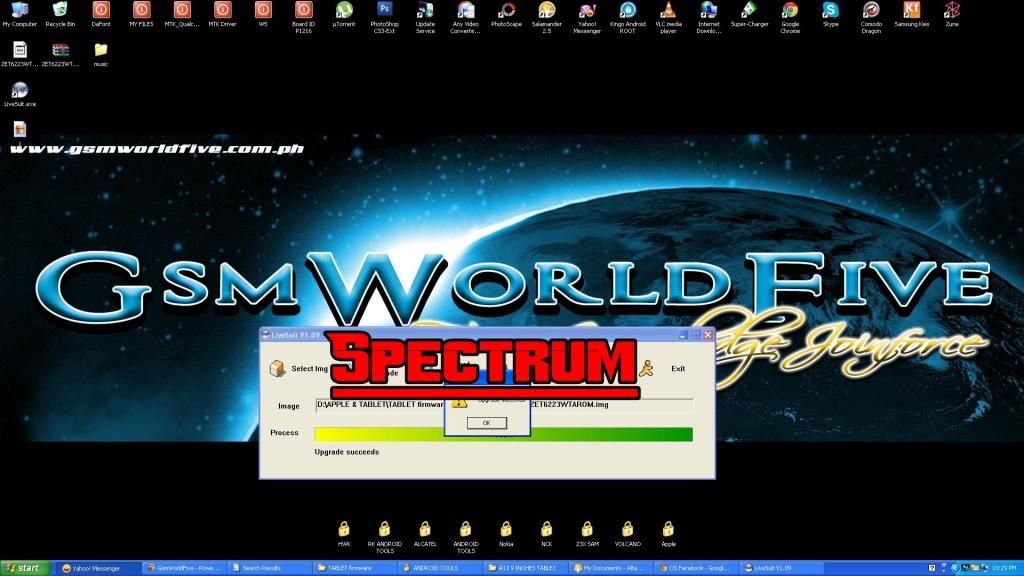1024x576 pixels.
Task: Select the music folder on desktop
Action: [101, 54]
